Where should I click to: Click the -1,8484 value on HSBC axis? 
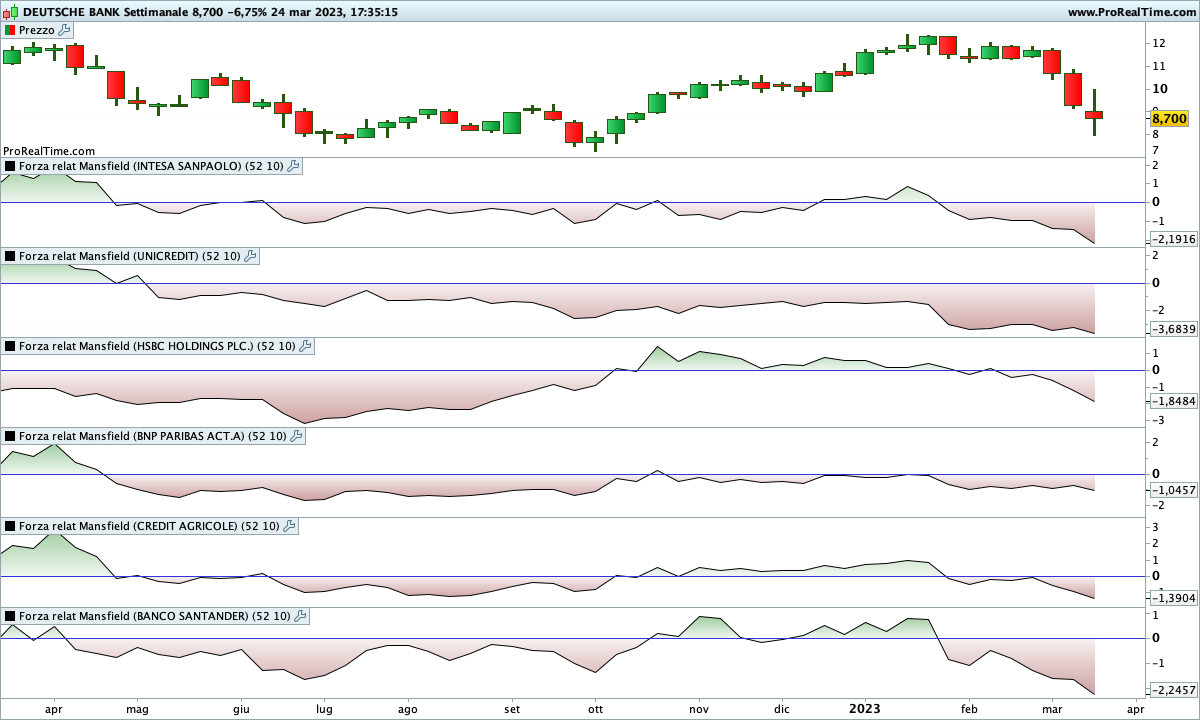(x=1173, y=401)
